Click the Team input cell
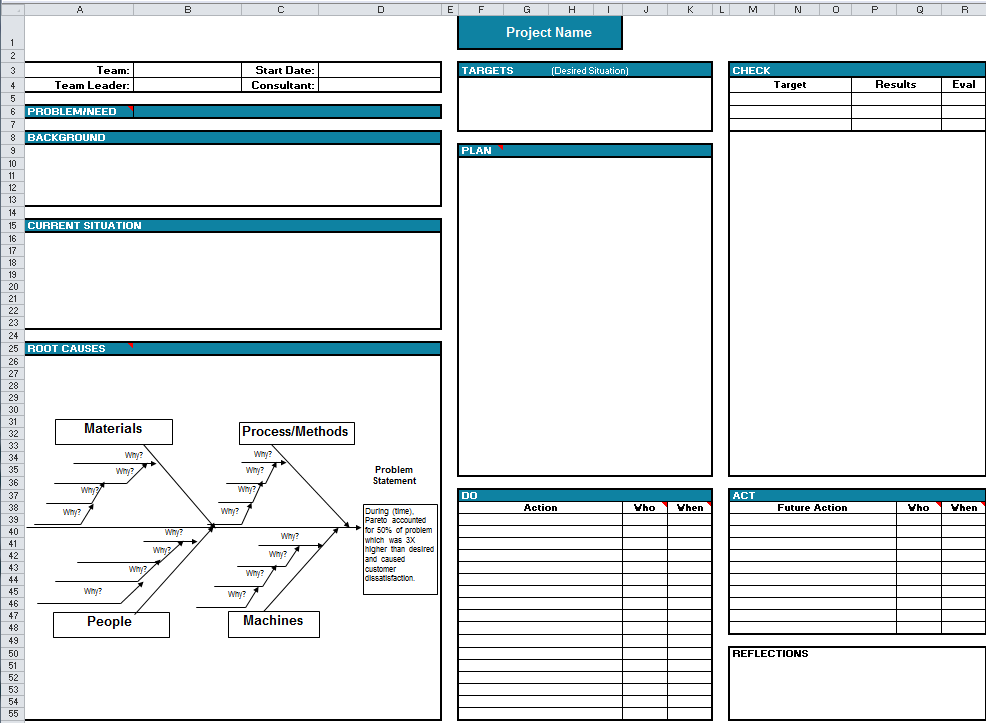The height and width of the screenshot is (723, 986). (187, 70)
